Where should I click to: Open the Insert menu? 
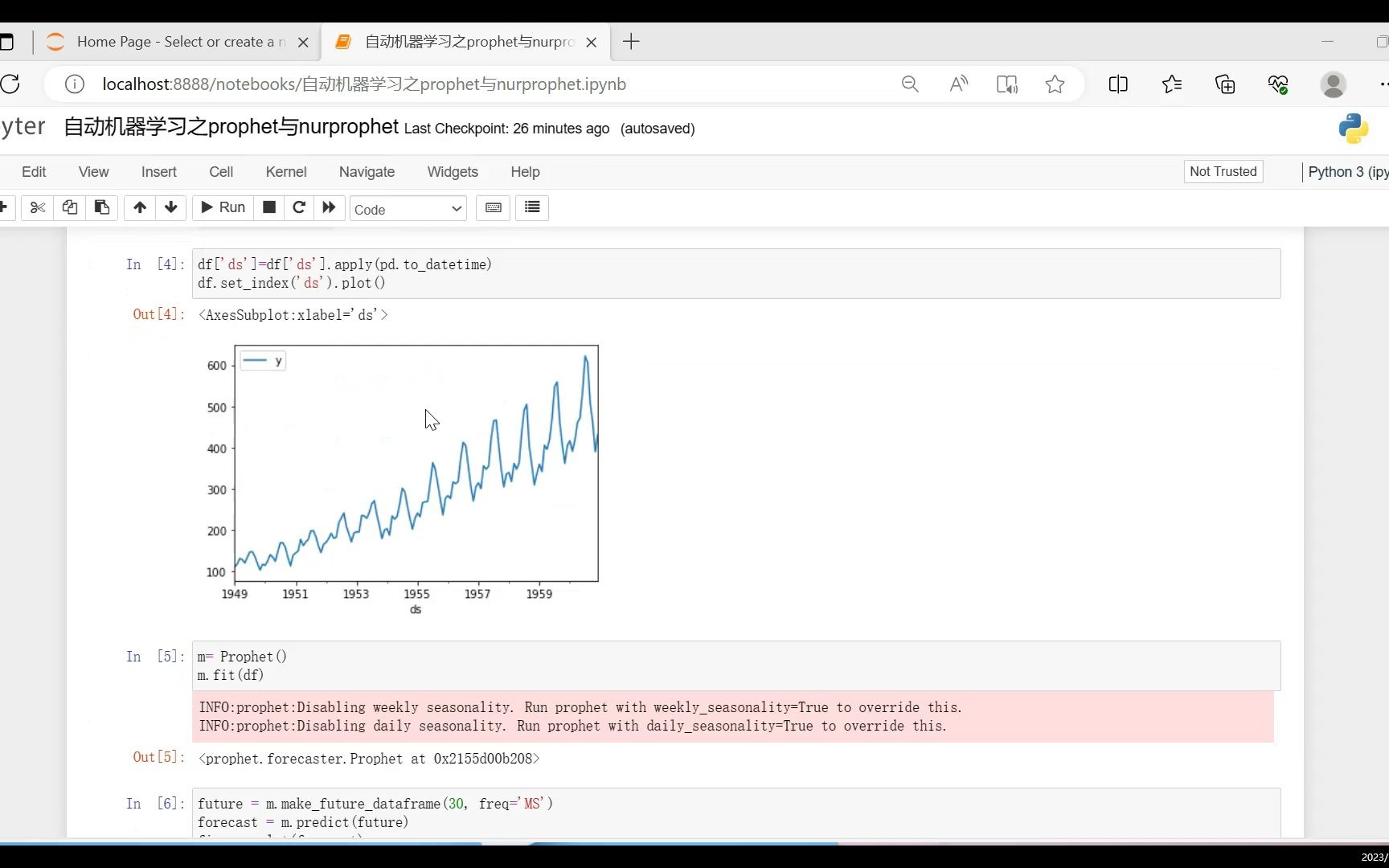click(x=159, y=172)
